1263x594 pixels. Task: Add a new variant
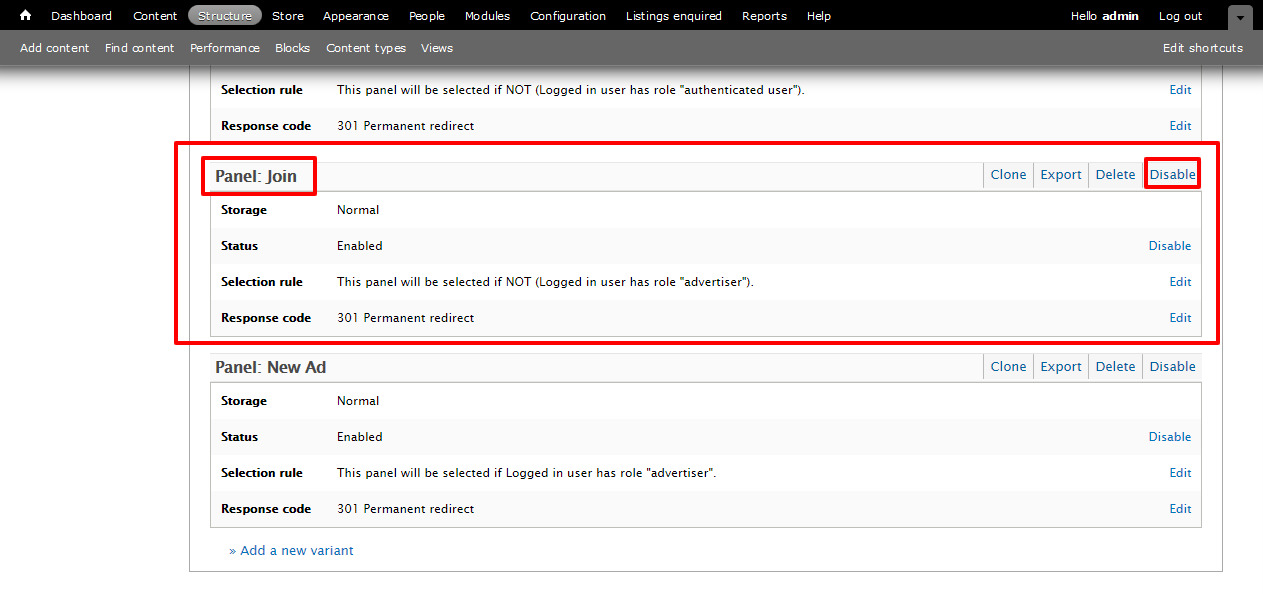(x=291, y=551)
